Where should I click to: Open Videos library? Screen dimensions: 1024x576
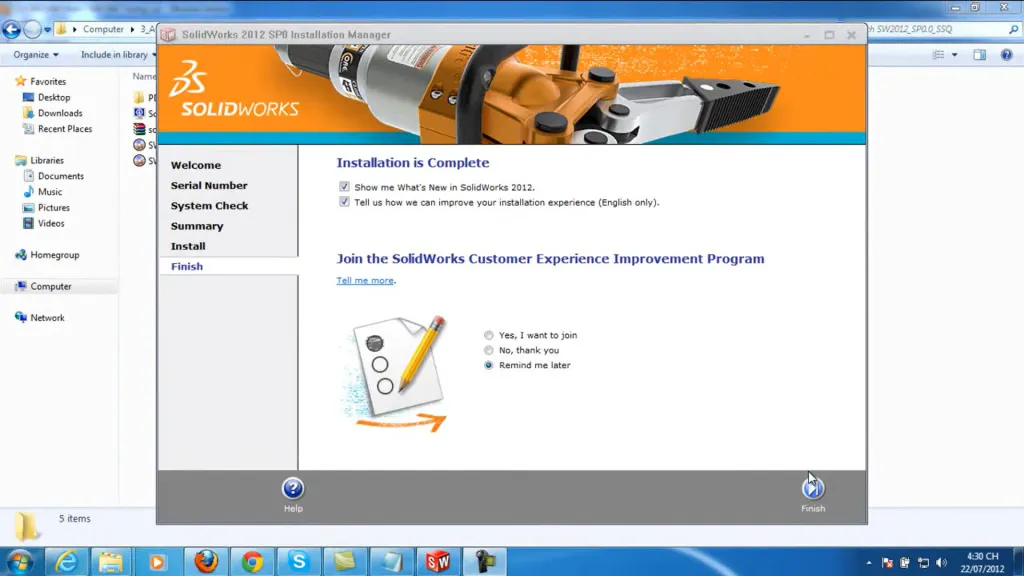coord(51,223)
